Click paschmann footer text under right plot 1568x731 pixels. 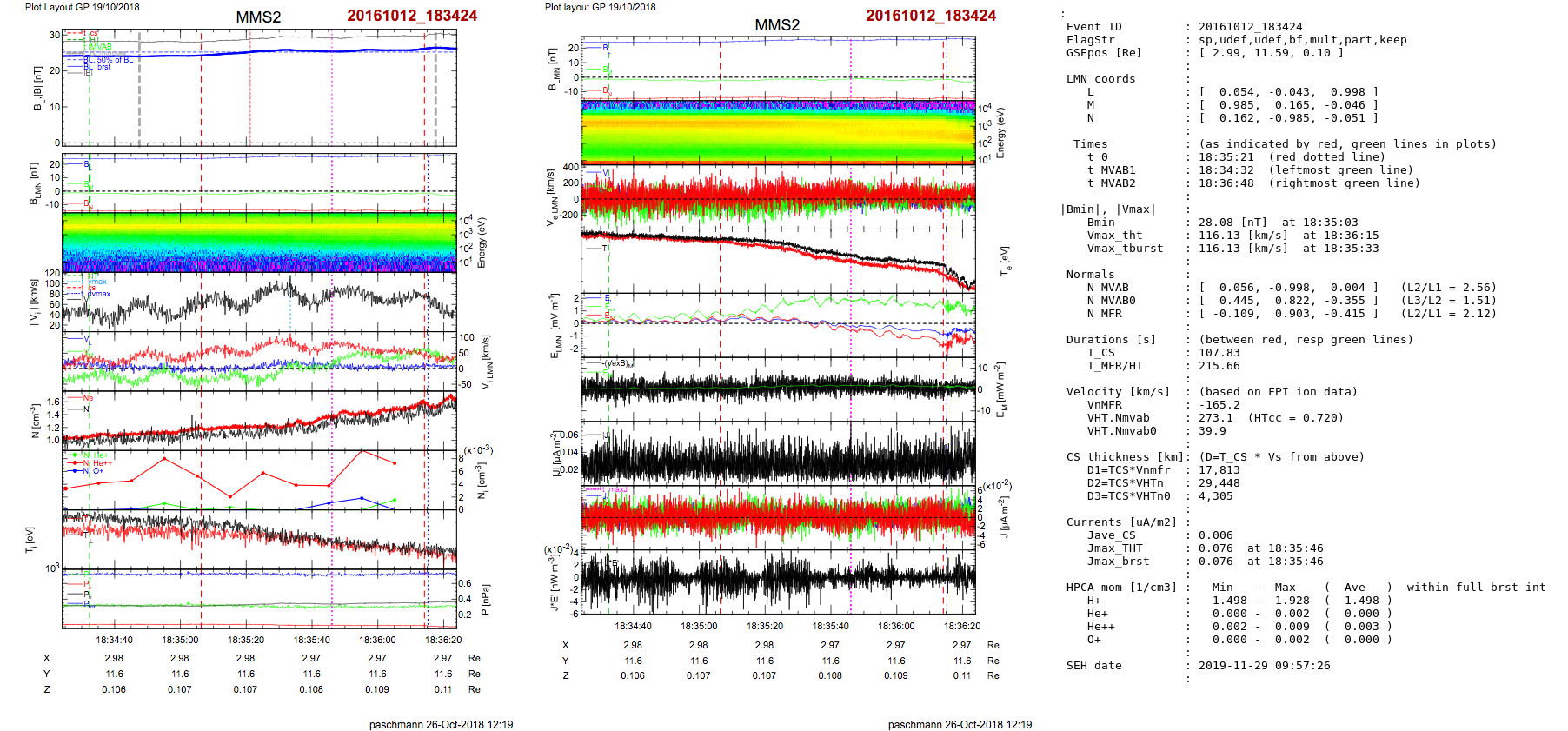960,724
